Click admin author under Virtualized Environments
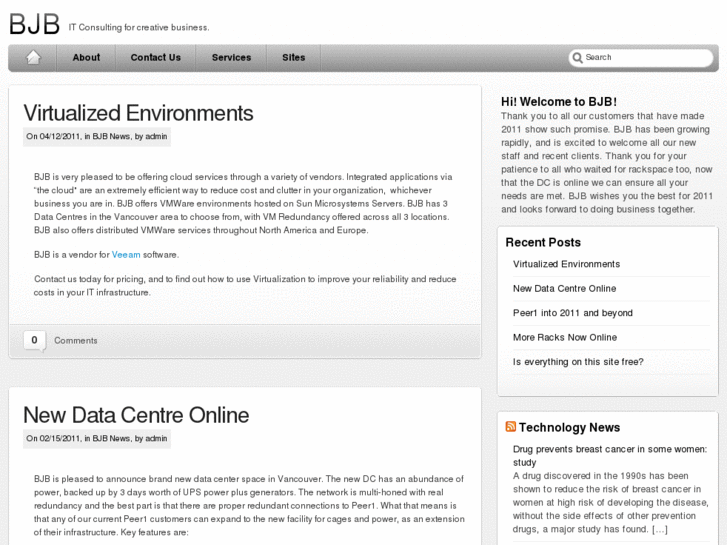 (156, 136)
